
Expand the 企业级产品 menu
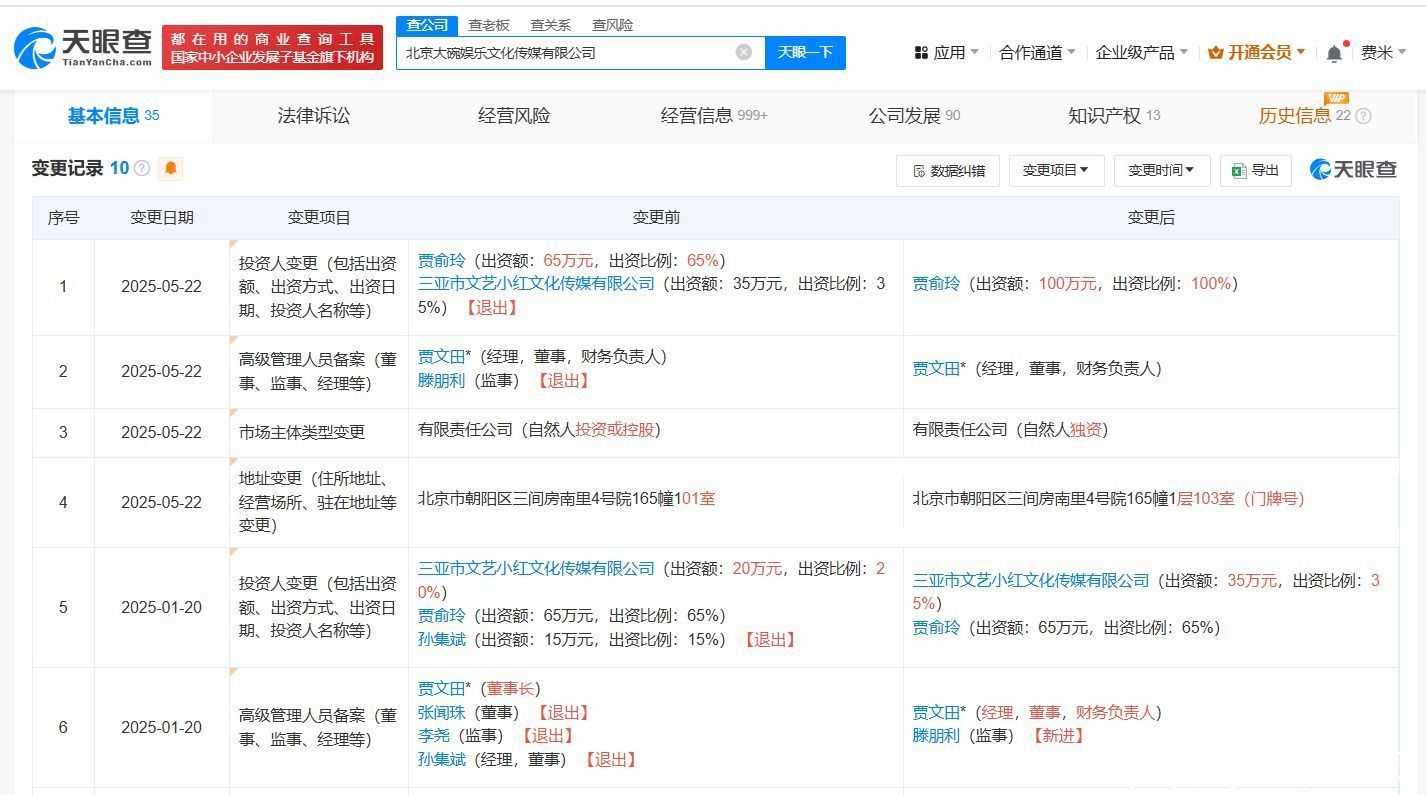(1141, 52)
